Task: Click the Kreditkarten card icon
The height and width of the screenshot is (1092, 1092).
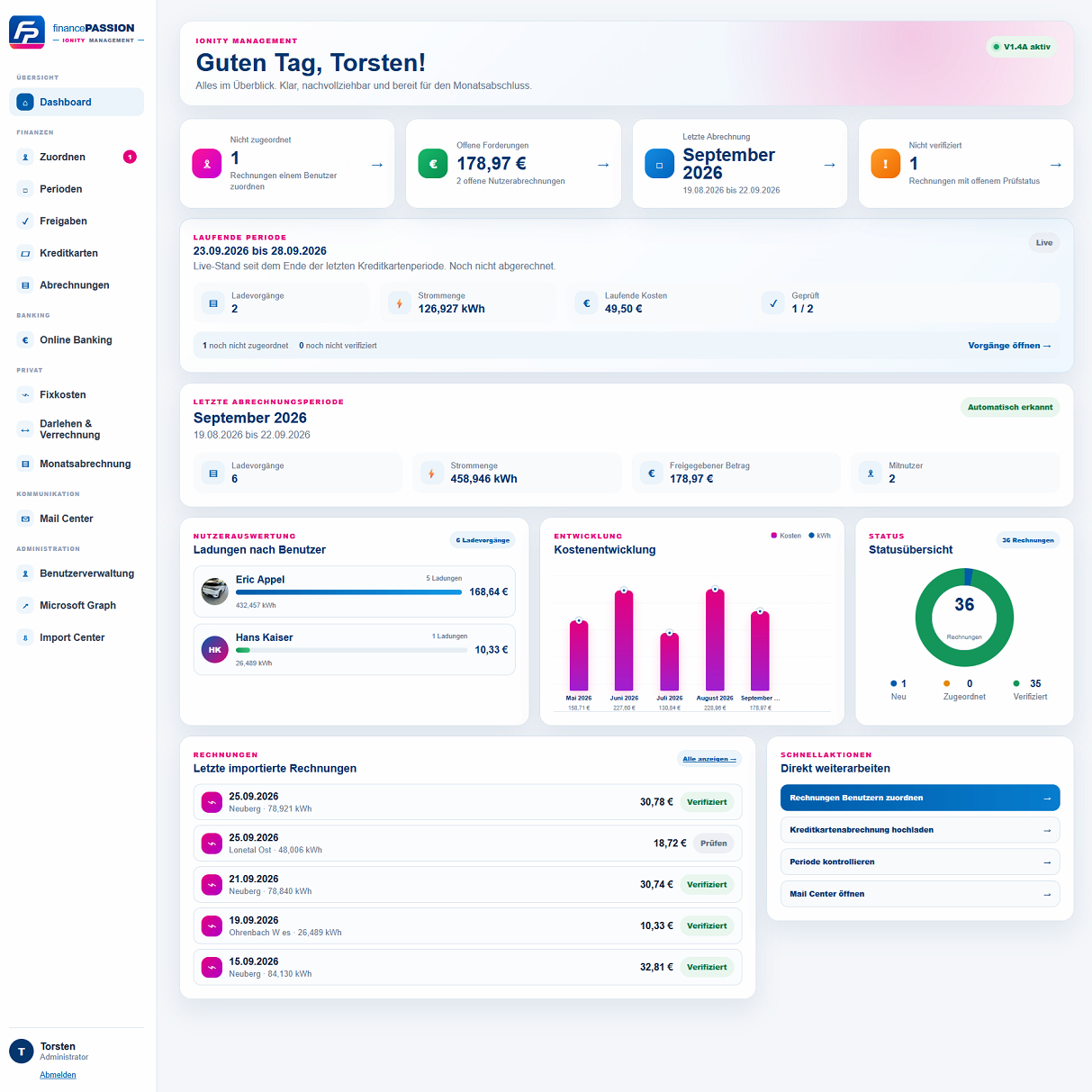Action: click(x=25, y=254)
